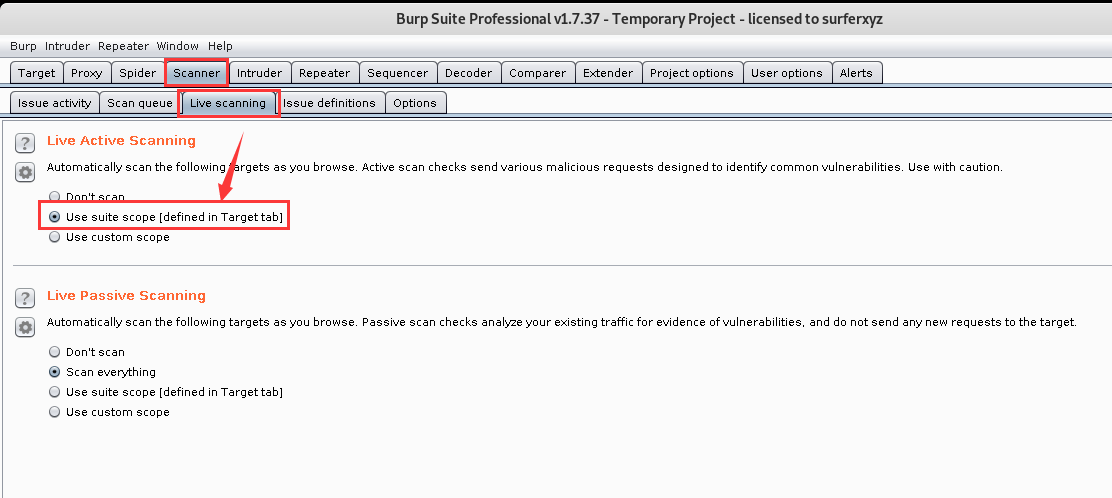Open Live Passive Scanning gear options
This screenshot has width=1112, height=498.
25,326
